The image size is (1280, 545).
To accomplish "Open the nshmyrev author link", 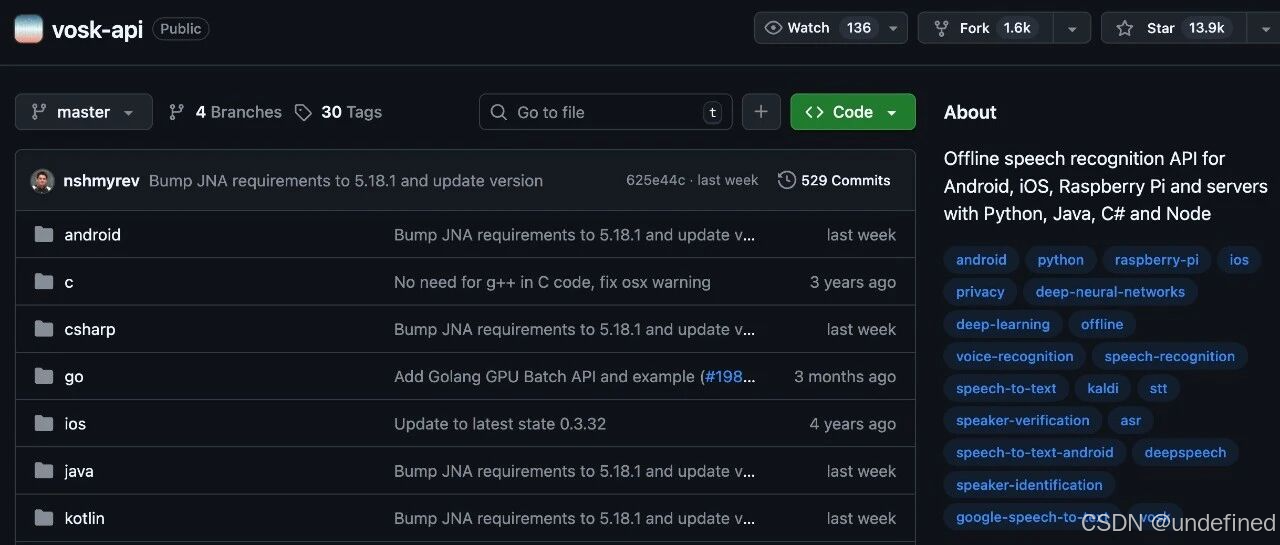I will tap(102, 181).
